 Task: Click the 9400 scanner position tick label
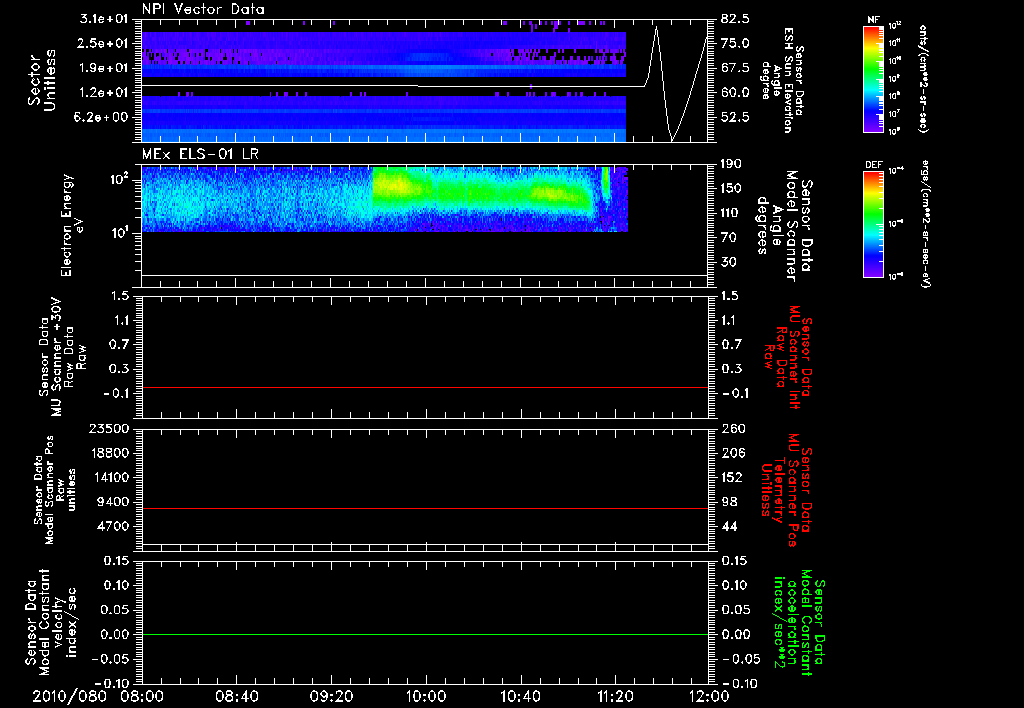[x=112, y=502]
